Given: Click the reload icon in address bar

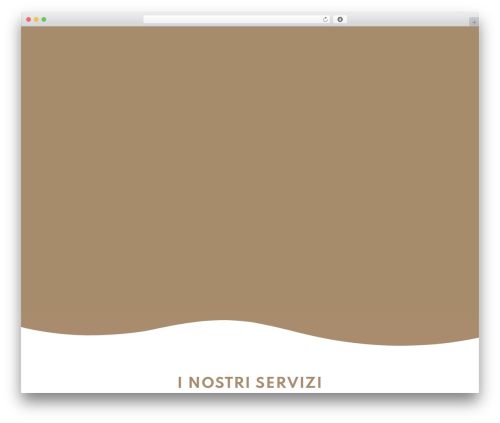Looking at the screenshot, I should [325, 20].
